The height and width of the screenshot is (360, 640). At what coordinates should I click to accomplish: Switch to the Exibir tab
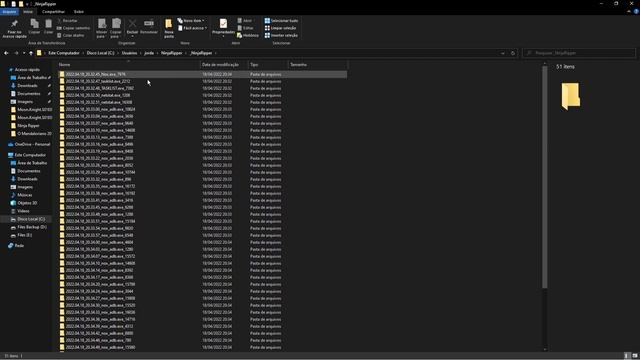click(x=78, y=12)
